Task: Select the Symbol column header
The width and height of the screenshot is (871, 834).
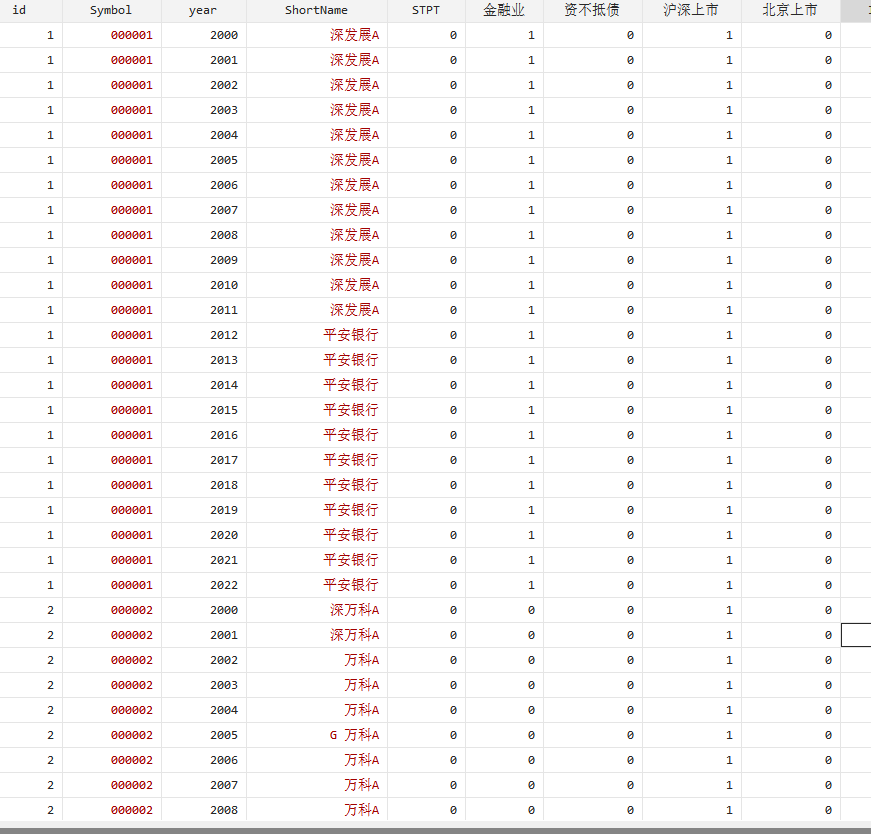Action: (111, 10)
